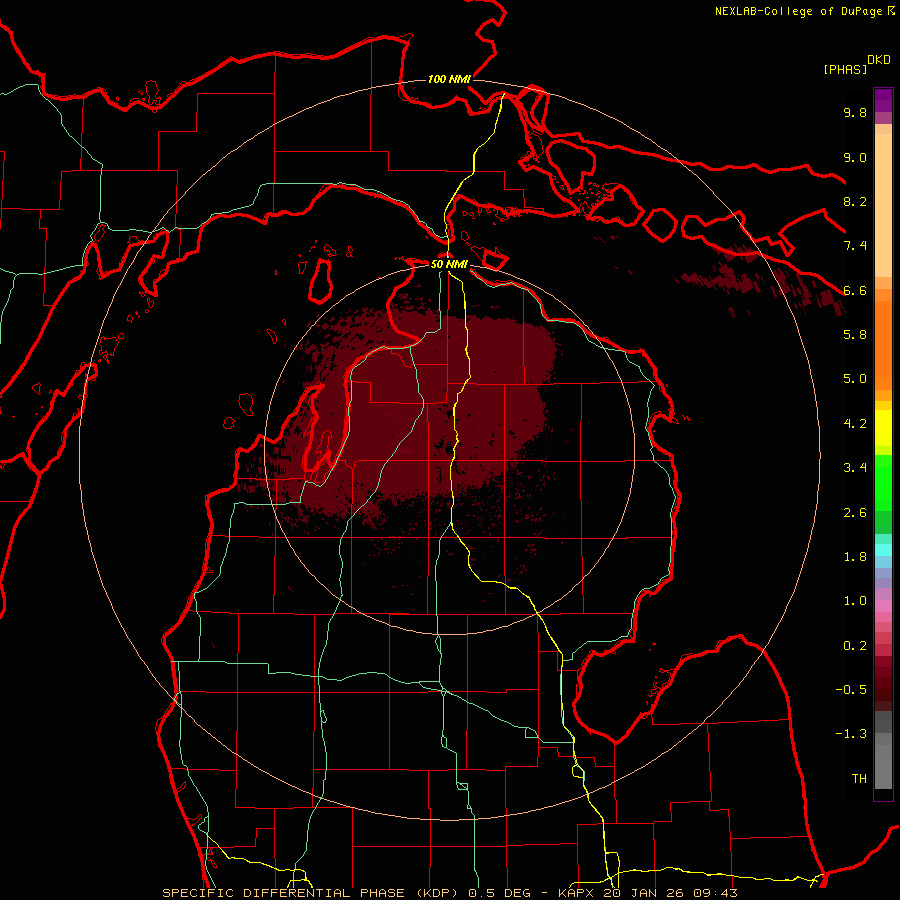This screenshot has height=900, width=900.
Task: Click the 100 NMI range ring label
Action: (x=449, y=79)
